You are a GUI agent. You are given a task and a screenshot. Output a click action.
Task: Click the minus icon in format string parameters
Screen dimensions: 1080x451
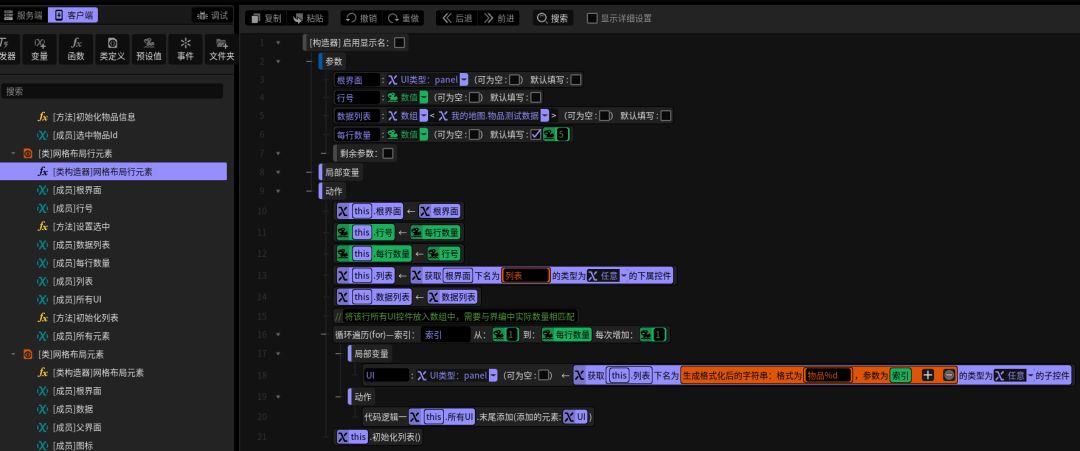(x=948, y=375)
